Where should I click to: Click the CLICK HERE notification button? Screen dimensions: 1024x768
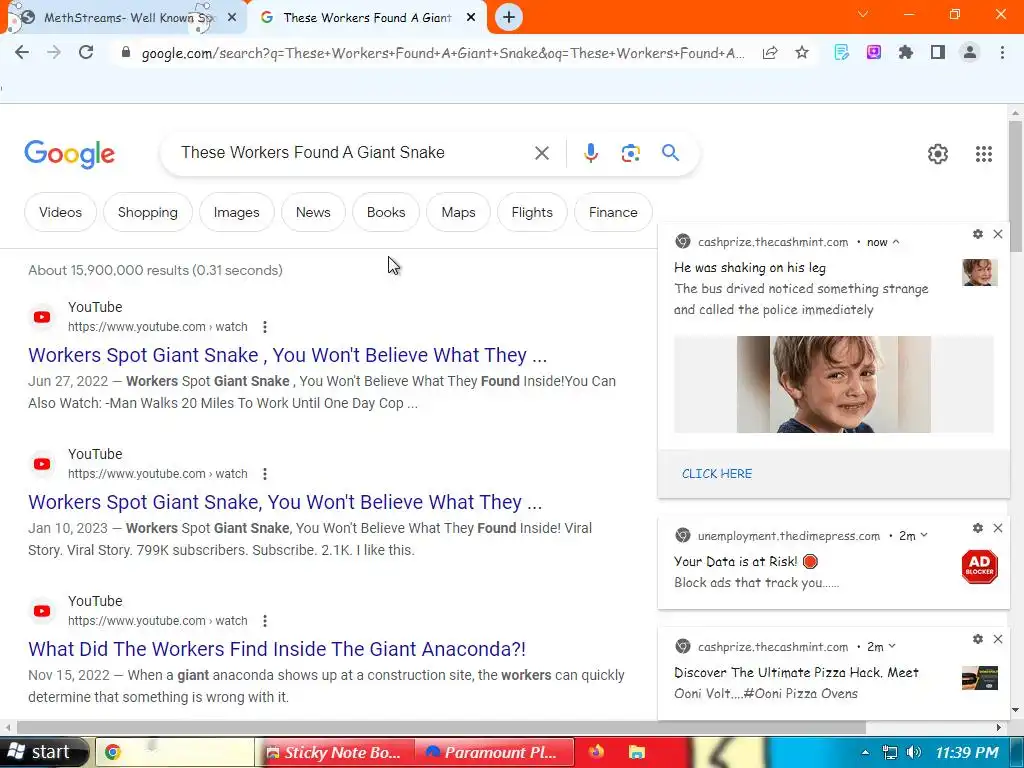pyautogui.click(x=716, y=473)
